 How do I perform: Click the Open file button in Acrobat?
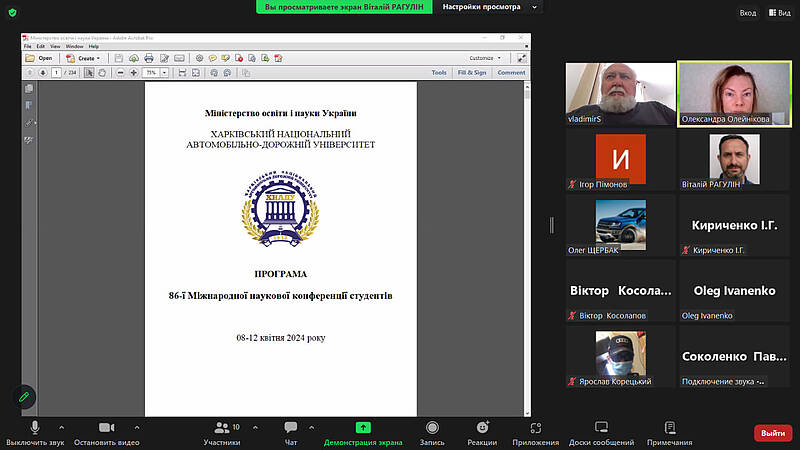(39, 58)
